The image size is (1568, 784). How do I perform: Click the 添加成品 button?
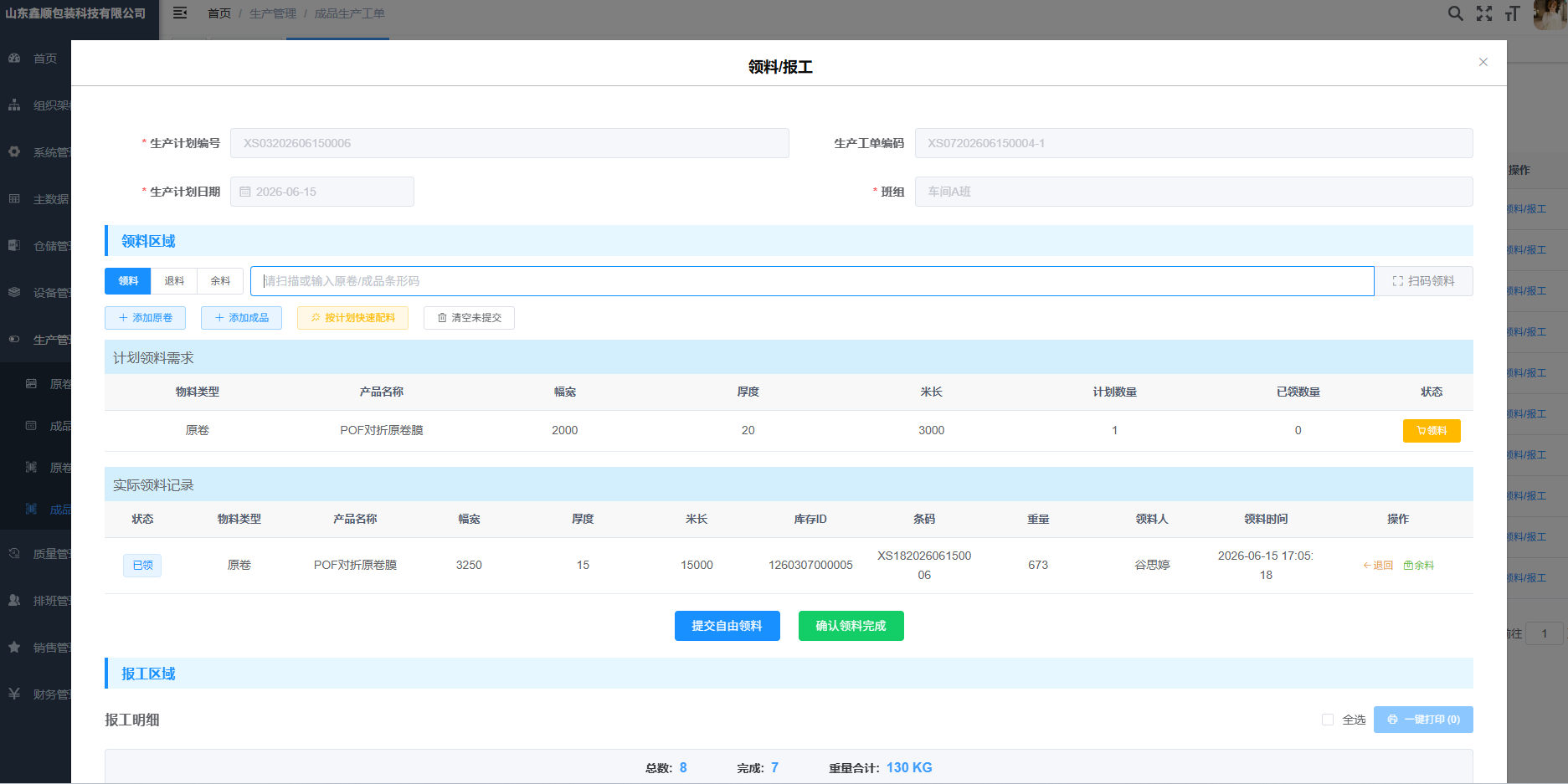coord(242,318)
